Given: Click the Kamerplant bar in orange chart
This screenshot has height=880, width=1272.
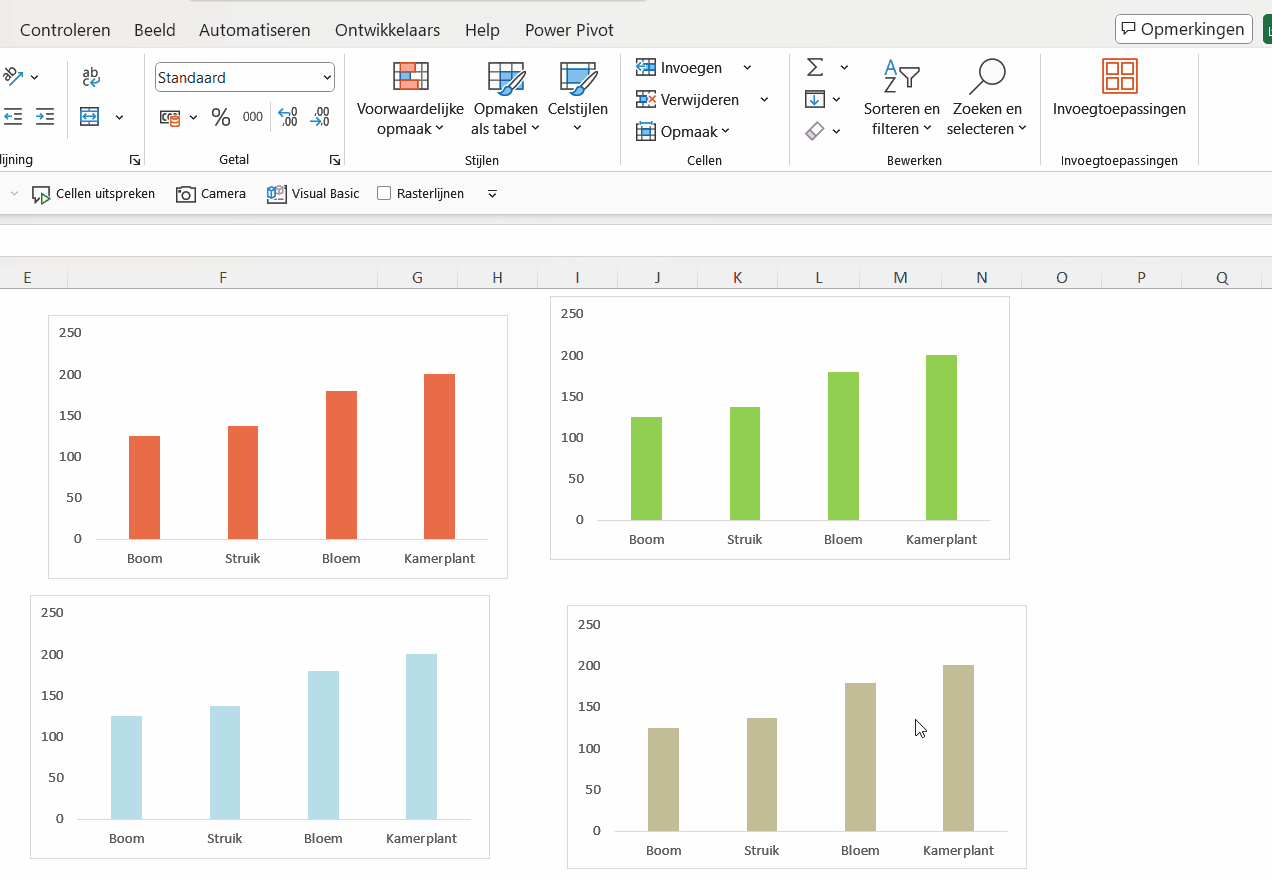Looking at the screenshot, I should 440,457.
